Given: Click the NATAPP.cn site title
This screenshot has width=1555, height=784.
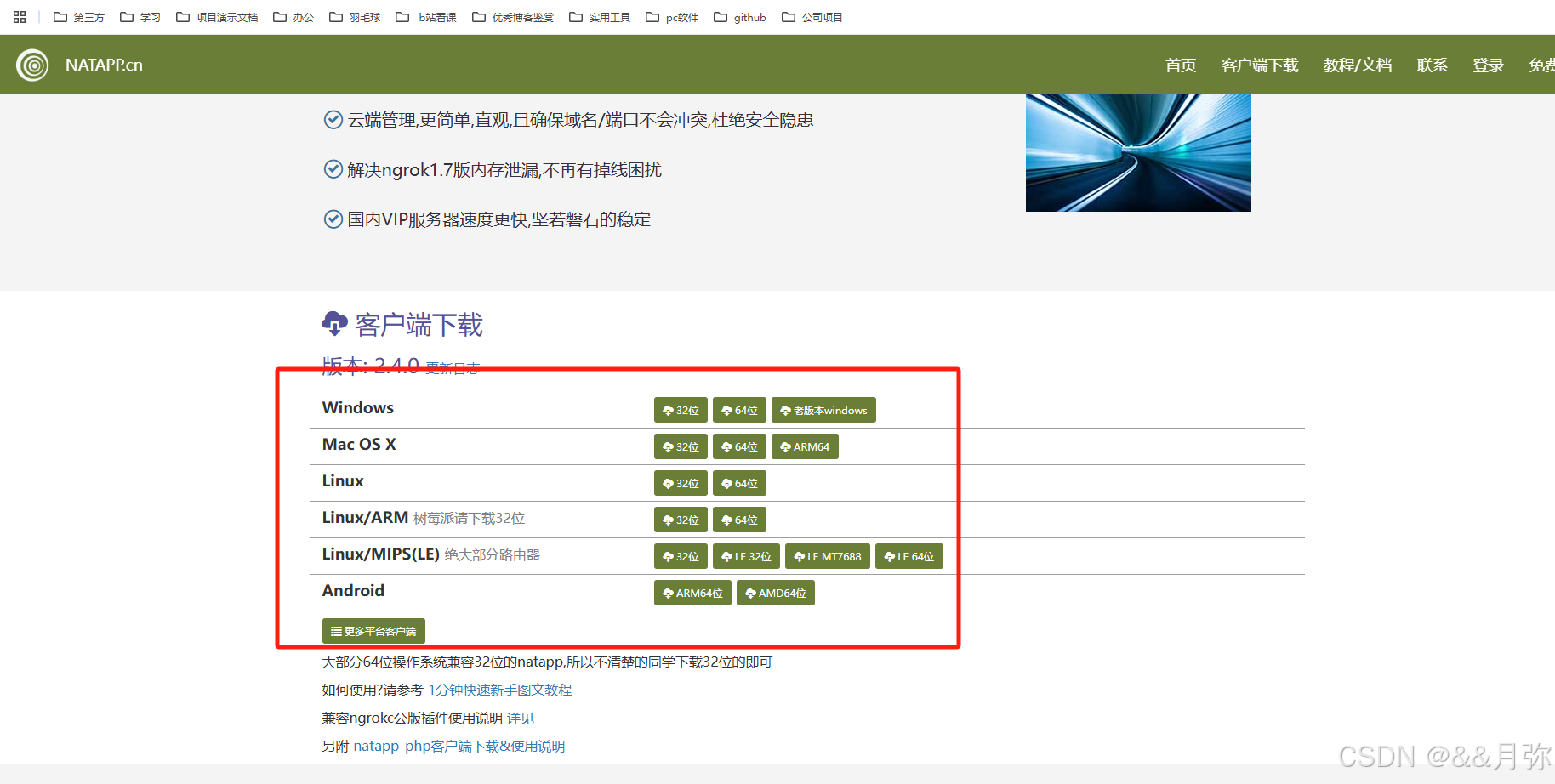Looking at the screenshot, I should 104,65.
